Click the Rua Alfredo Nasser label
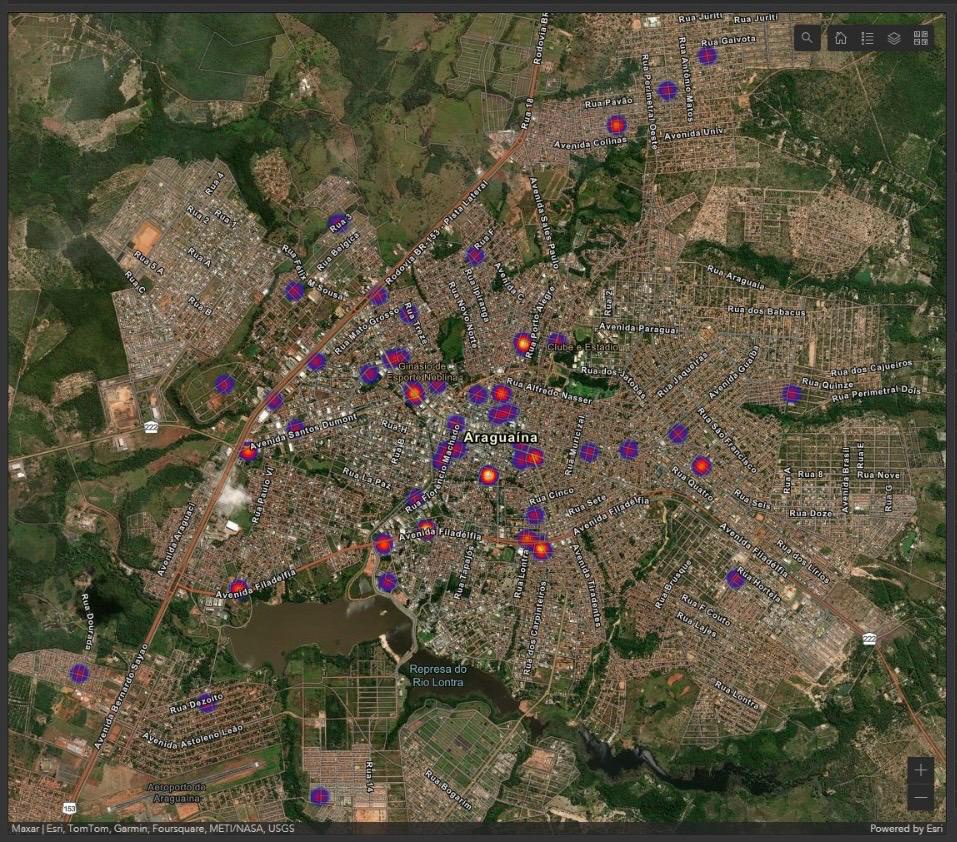The height and width of the screenshot is (842, 957). (549, 391)
